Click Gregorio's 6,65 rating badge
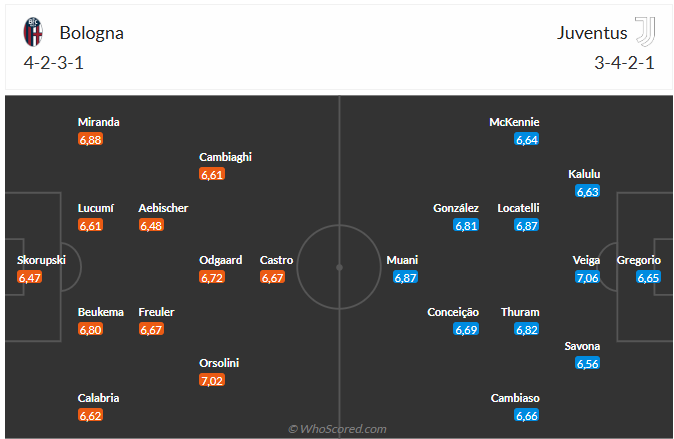The image size is (674, 439). tap(649, 278)
